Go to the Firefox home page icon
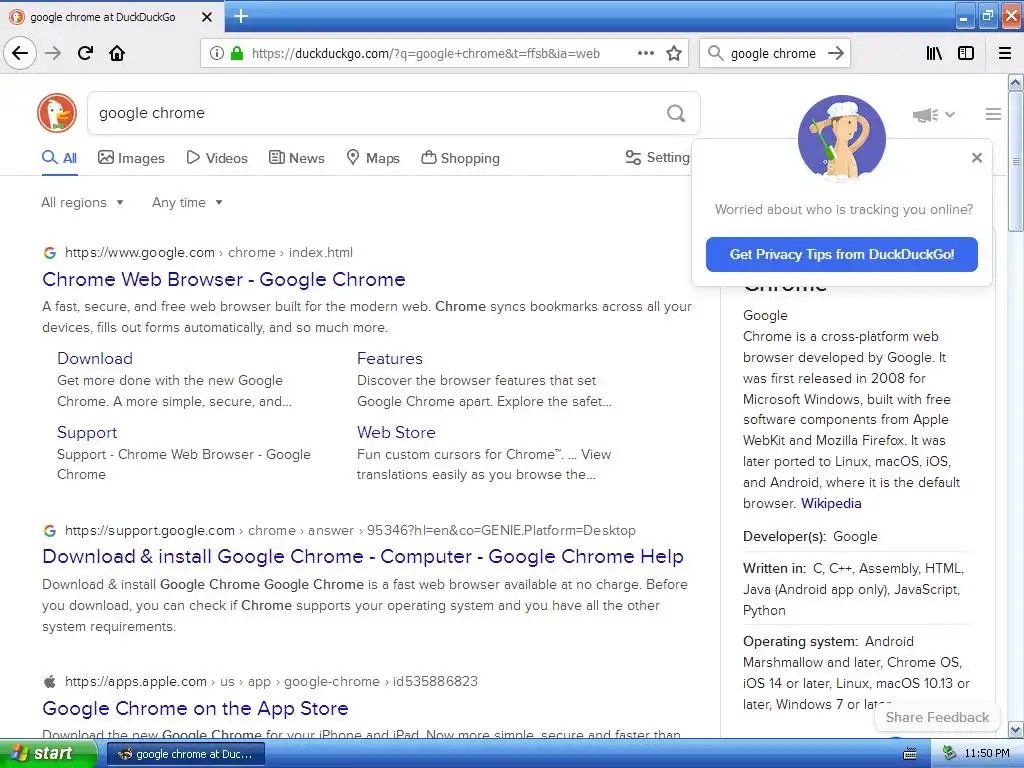The image size is (1024, 768). point(117,53)
